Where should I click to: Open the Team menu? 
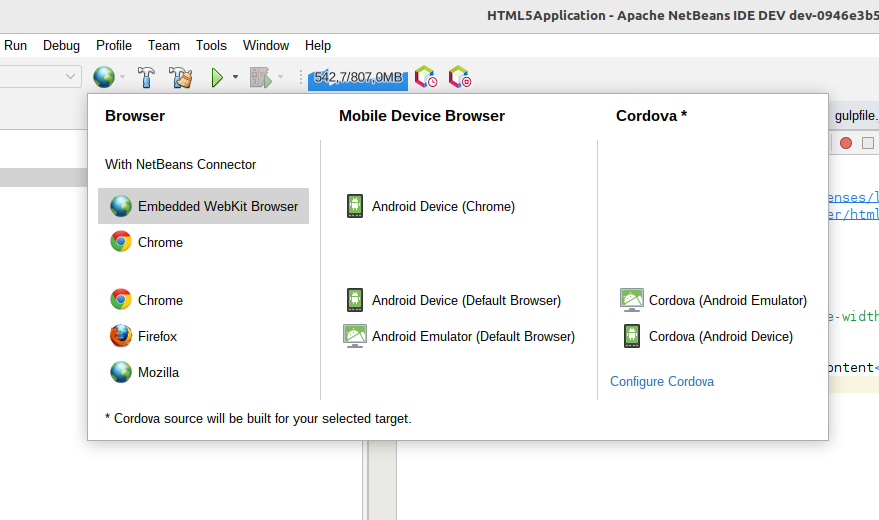164,45
